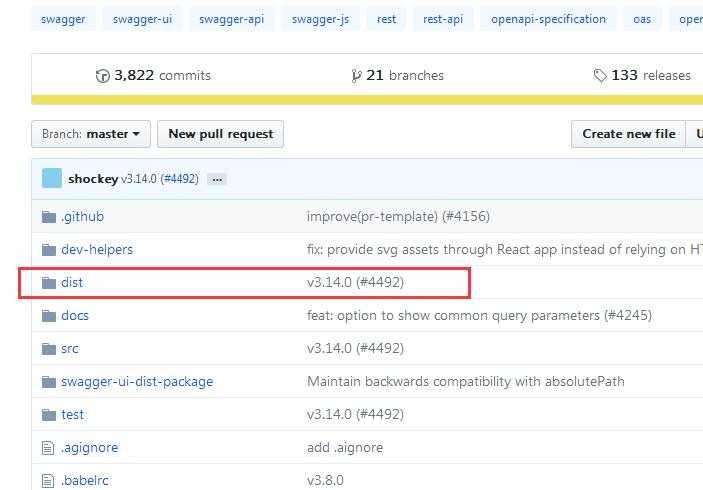Open the test row v3.14.0 commit message
This screenshot has width=703, height=490.
pyautogui.click(x=355, y=415)
